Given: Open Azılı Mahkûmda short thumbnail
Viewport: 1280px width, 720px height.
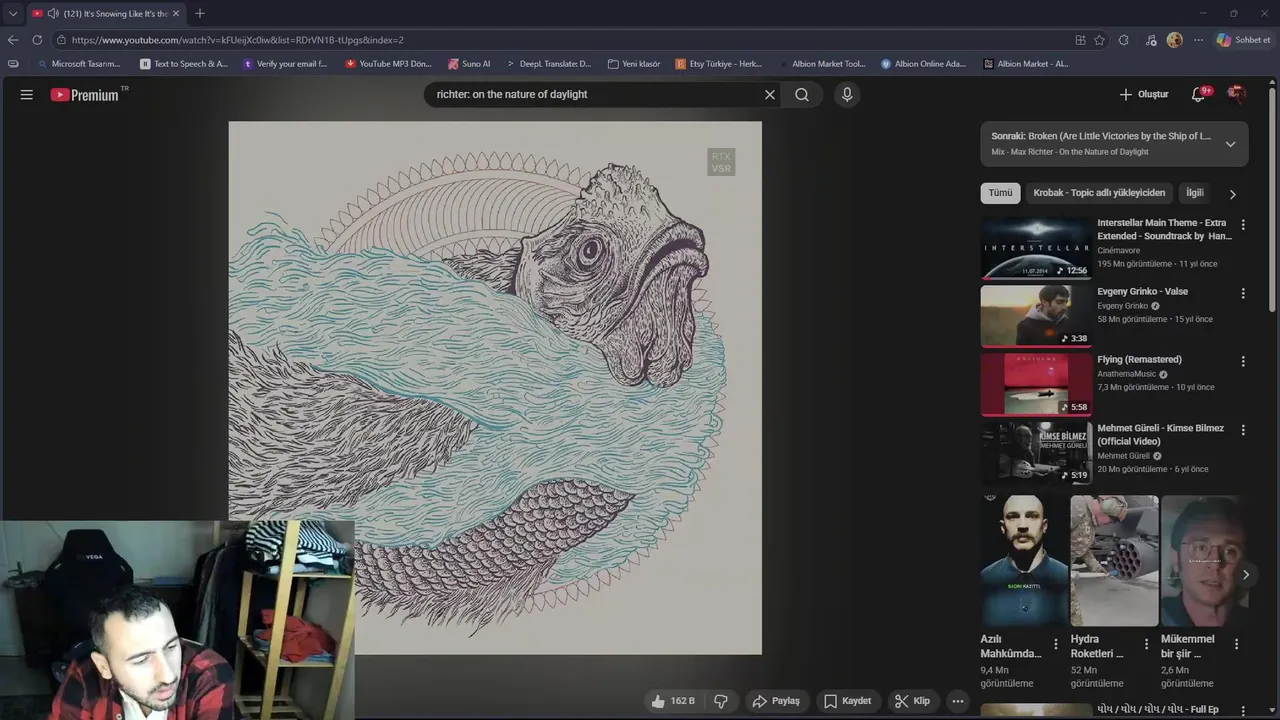Looking at the screenshot, I should point(1024,560).
